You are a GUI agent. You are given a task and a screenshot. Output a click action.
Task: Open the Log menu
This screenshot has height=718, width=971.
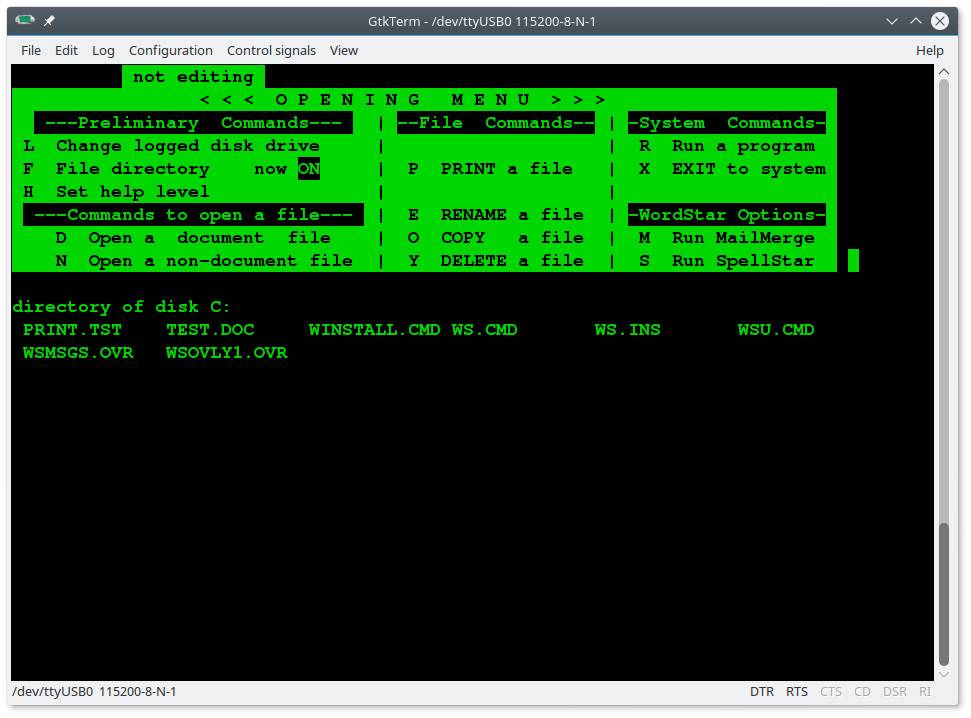click(x=103, y=51)
